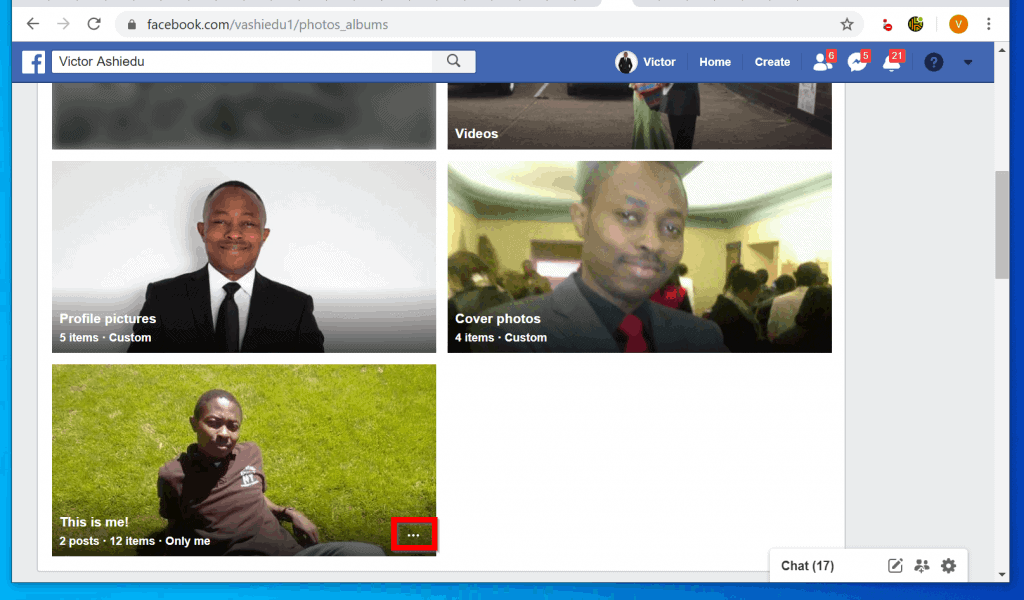This screenshot has width=1024, height=600.
Task: Click the search magnifier button
Action: [454, 61]
